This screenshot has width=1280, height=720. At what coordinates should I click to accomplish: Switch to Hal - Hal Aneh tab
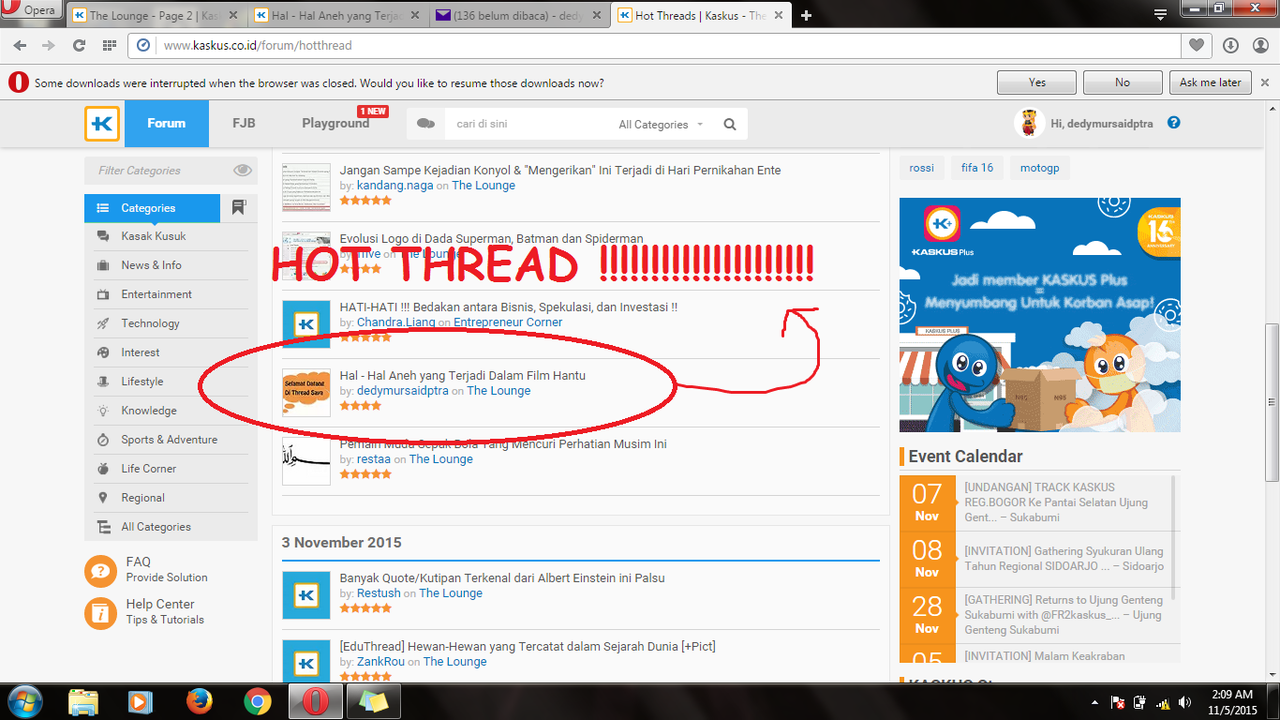tap(338, 15)
